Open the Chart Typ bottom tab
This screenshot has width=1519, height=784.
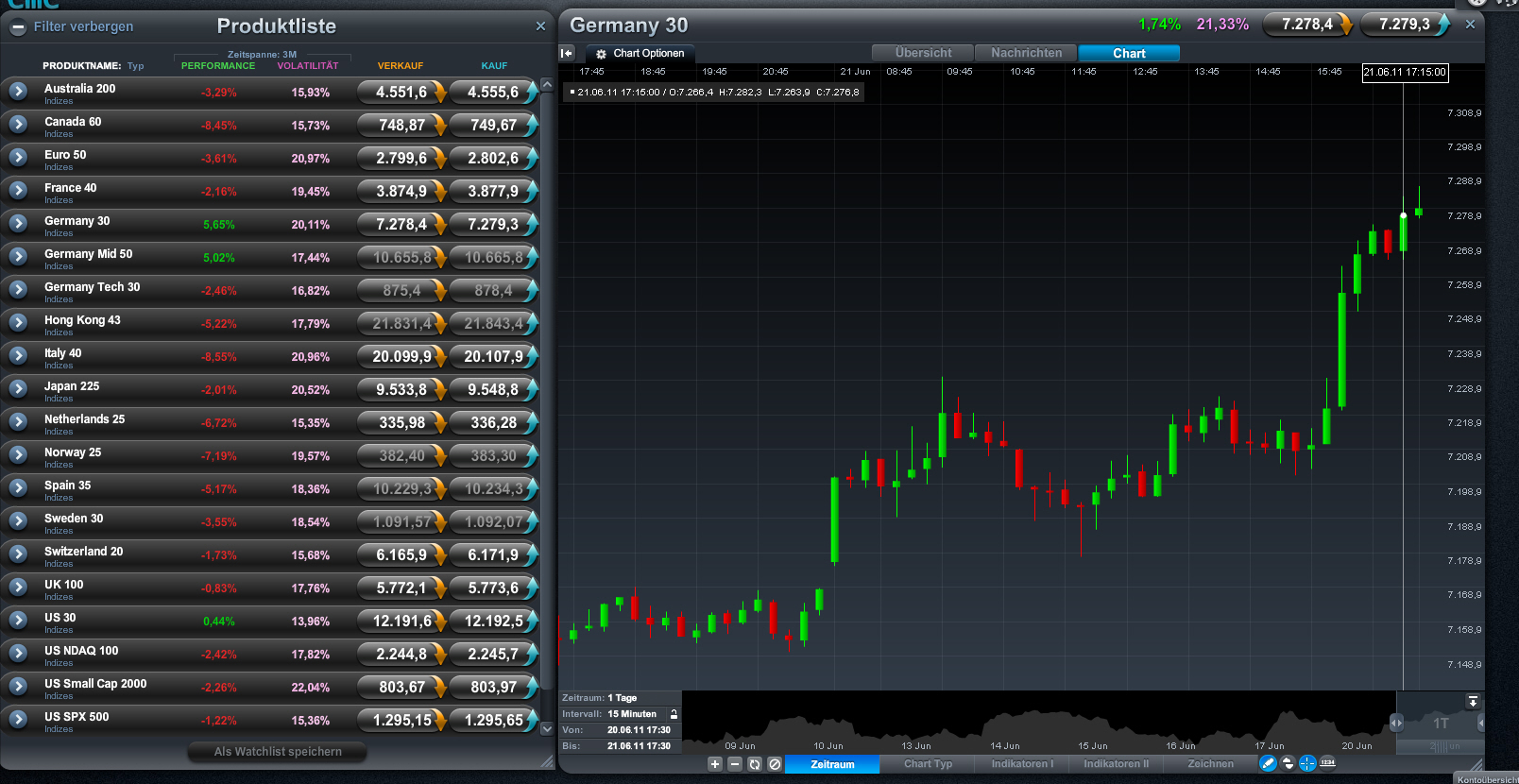pyautogui.click(x=928, y=764)
